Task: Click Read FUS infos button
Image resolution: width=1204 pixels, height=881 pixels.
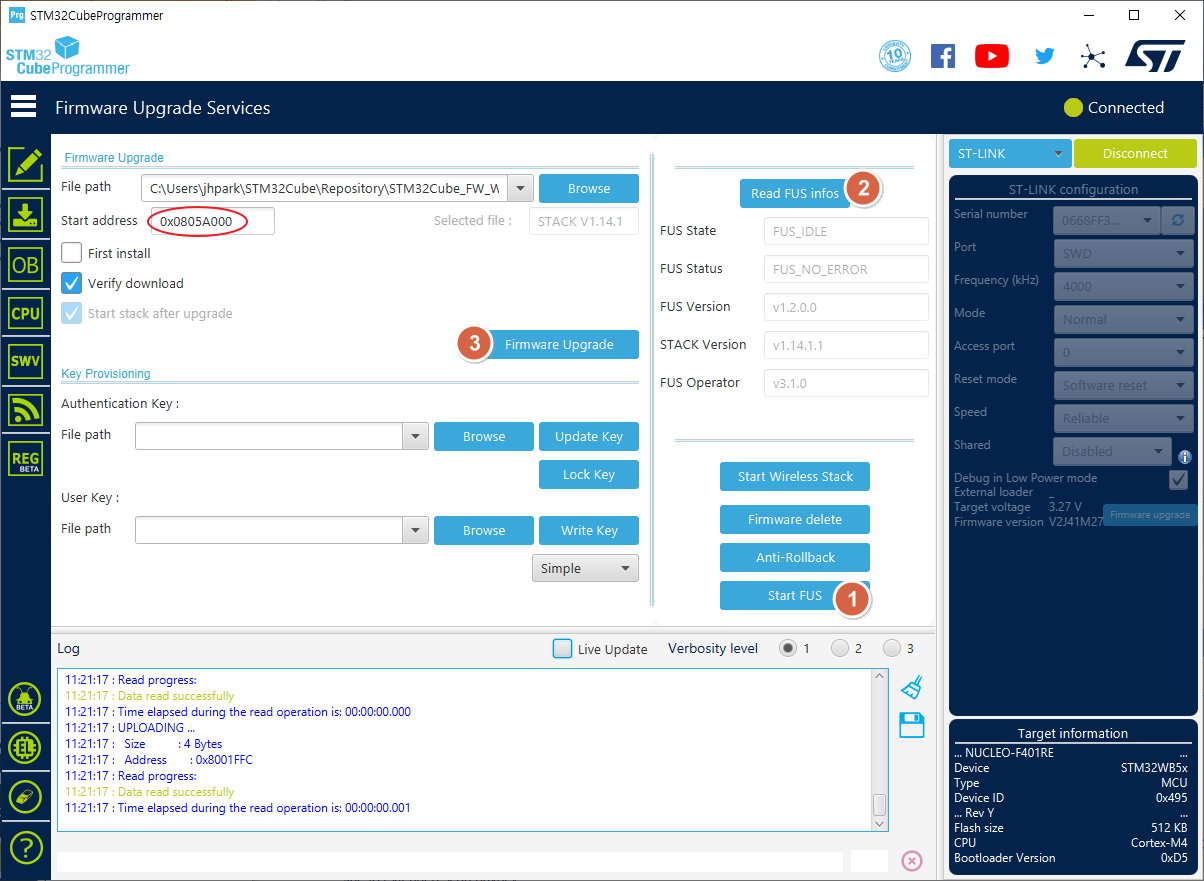Action: click(795, 193)
